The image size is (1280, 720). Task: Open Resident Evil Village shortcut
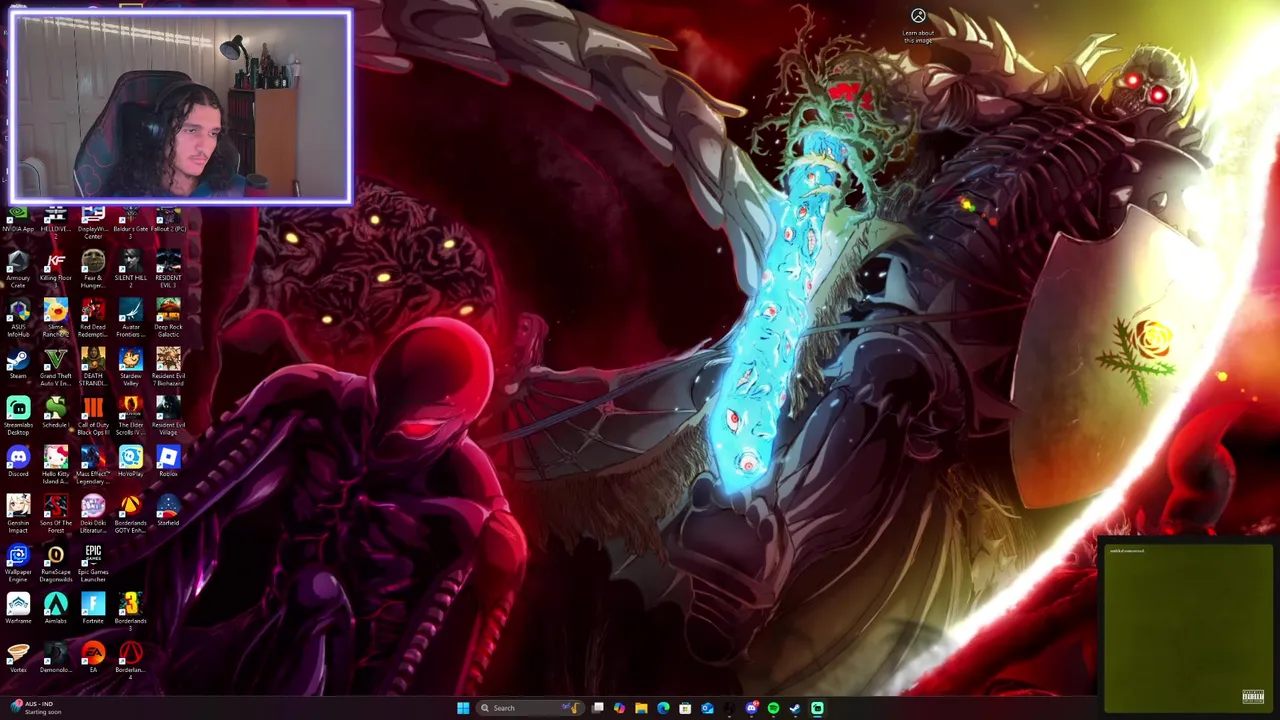pyautogui.click(x=168, y=416)
